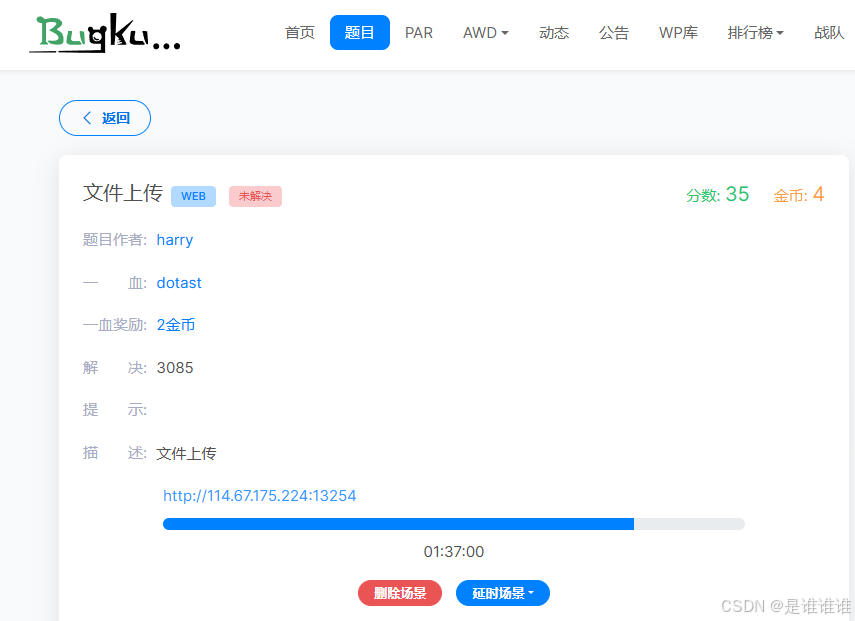Open first blood user dotast link
Image resolution: width=855 pixels, height=621 pixels.
179,282
